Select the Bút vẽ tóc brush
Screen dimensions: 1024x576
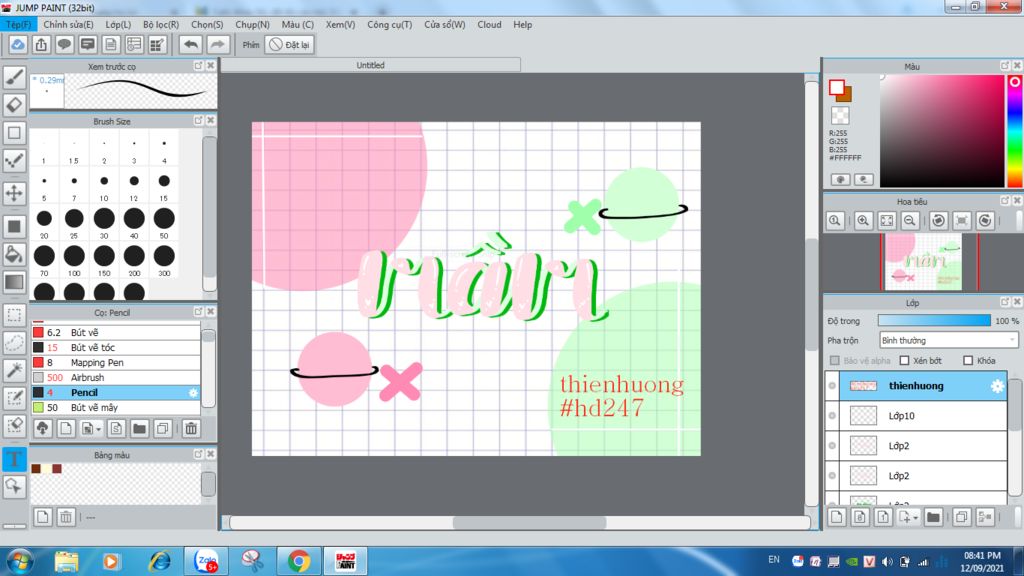click(116, 347)
